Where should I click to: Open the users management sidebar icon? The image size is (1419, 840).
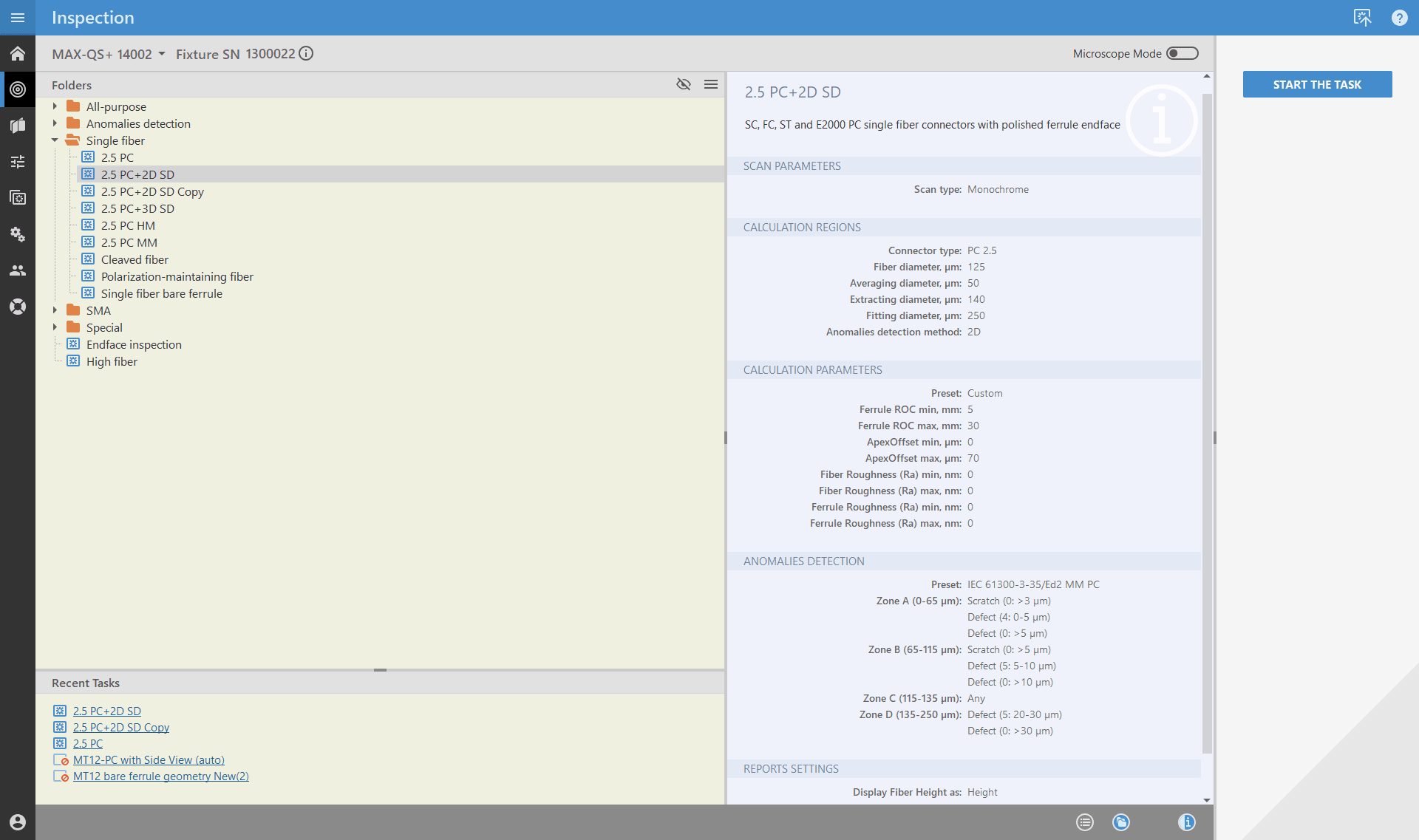click(18, 270)
